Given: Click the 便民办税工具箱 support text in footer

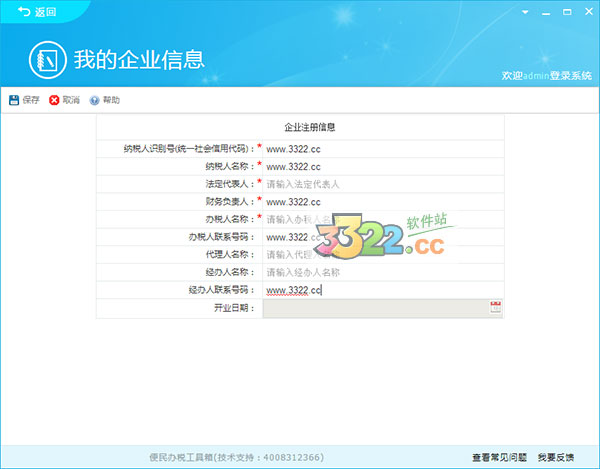Looking at the screenshot, I should point(236,457).
